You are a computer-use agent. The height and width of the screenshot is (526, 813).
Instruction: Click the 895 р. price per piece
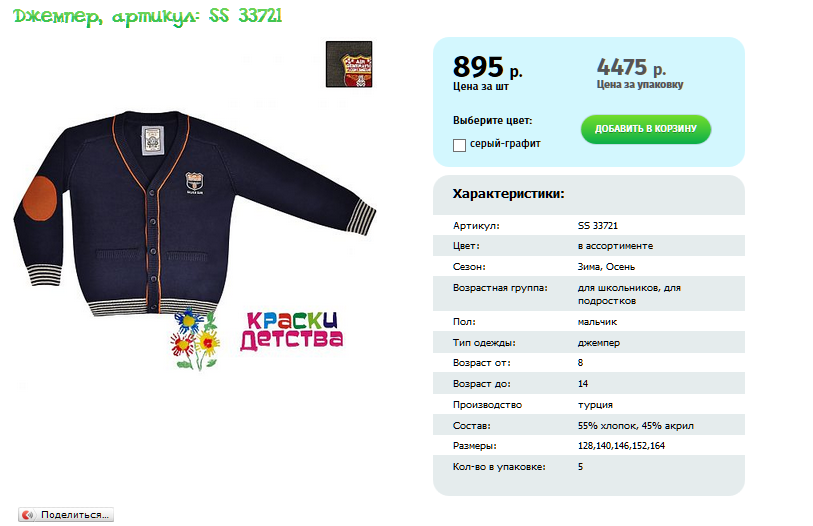tap(487, 67)
